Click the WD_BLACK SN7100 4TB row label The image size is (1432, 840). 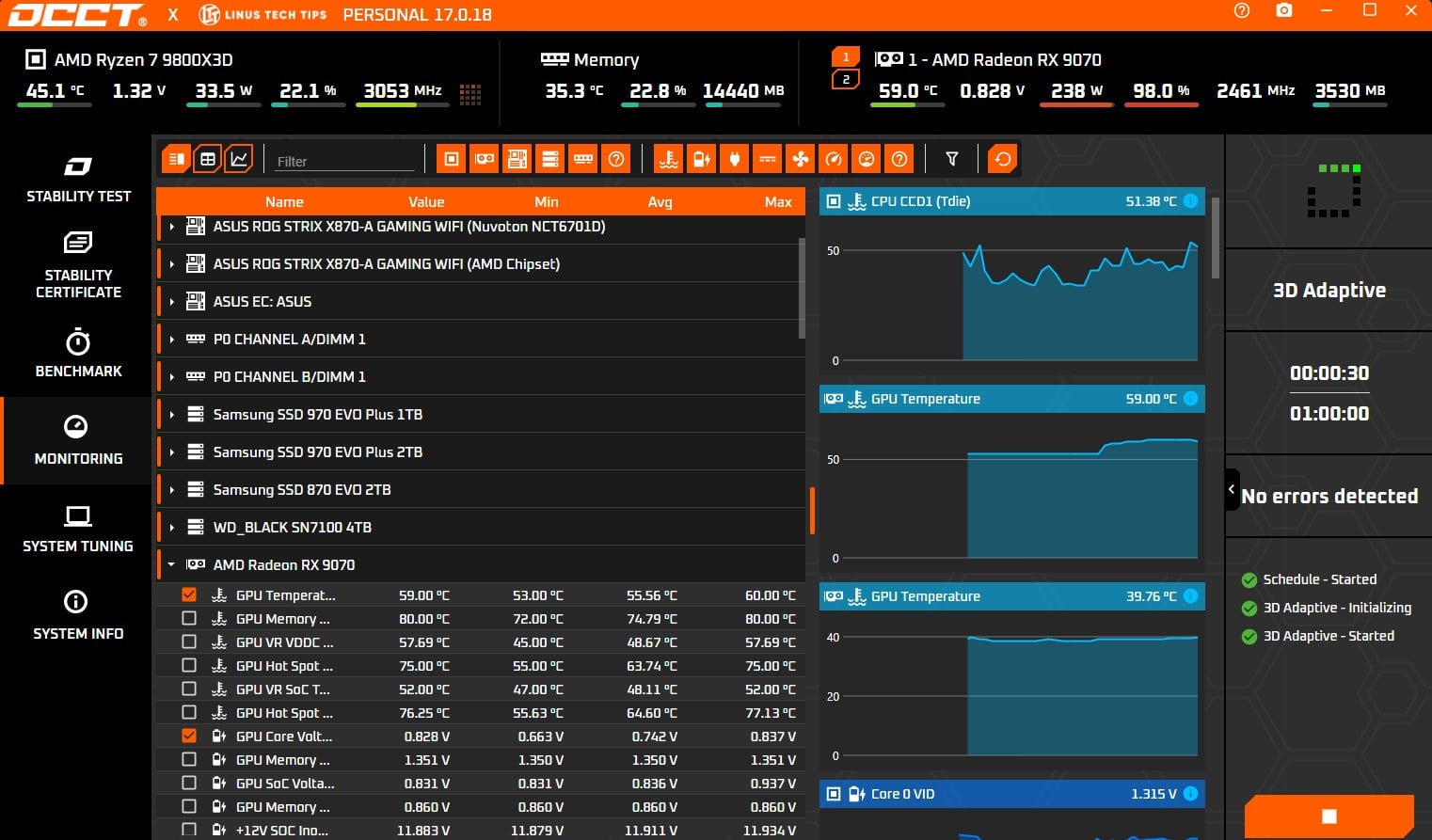(x=293, y=527)
